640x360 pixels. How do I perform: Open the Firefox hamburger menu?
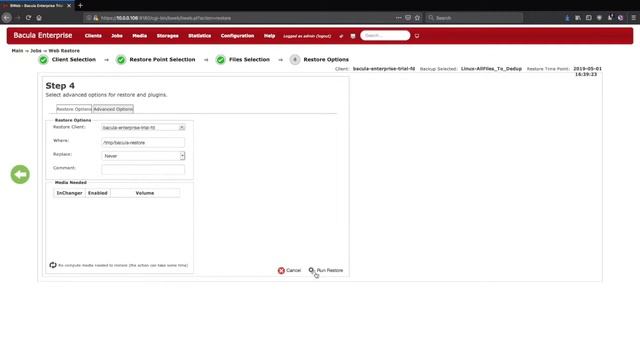coord(633,18)
